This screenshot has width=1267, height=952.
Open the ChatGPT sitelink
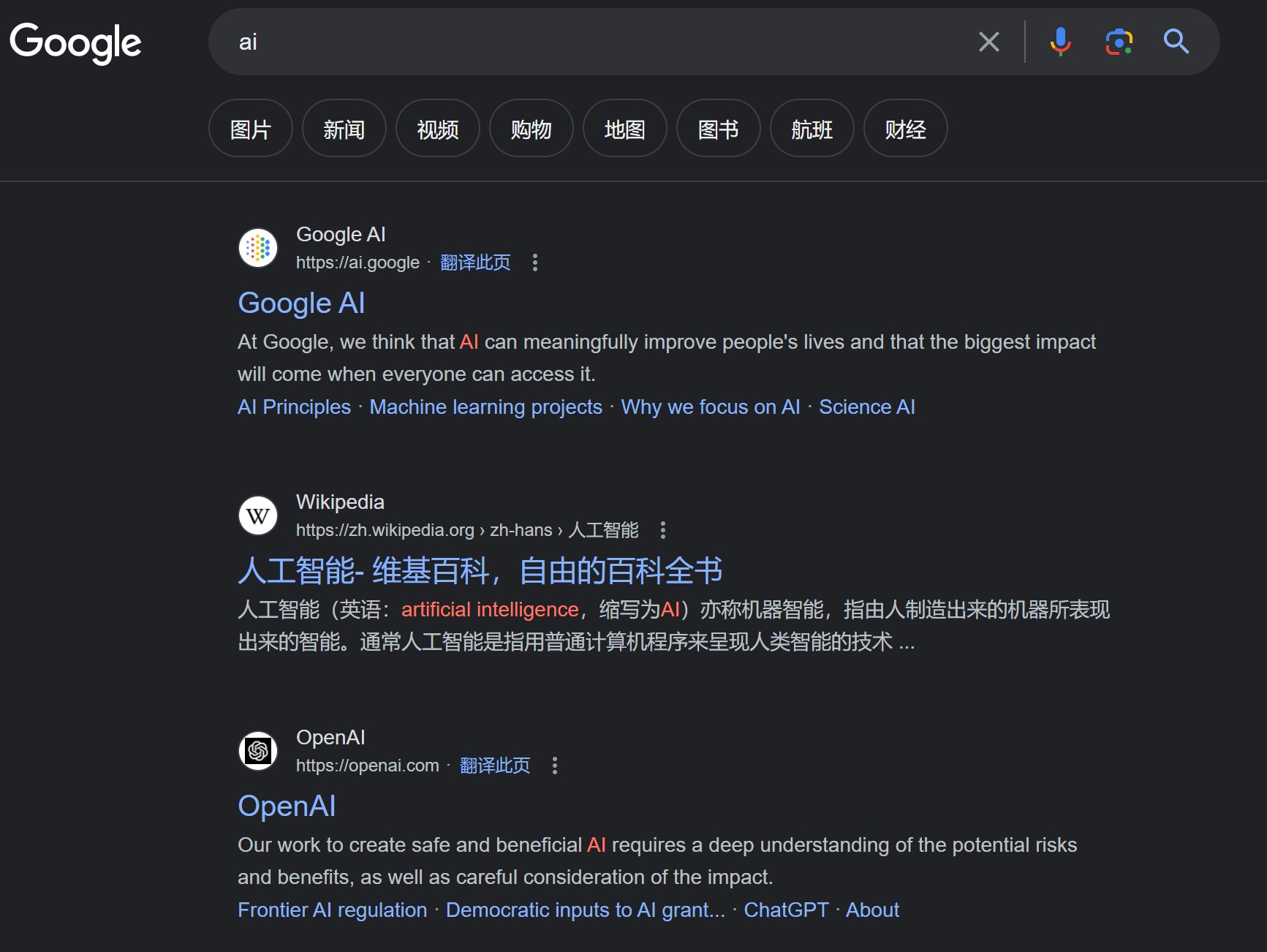[x=786, y=910]
